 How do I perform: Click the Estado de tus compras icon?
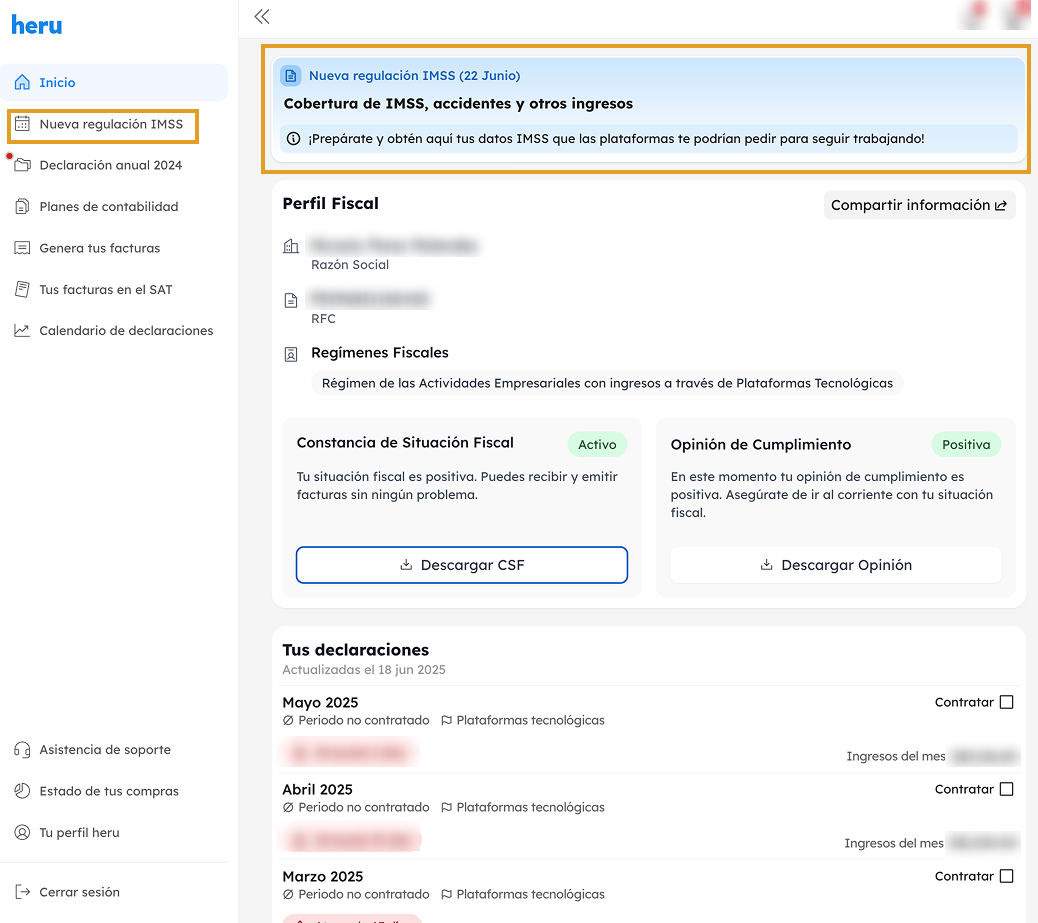pyautogui.click(x=23, y=791)
